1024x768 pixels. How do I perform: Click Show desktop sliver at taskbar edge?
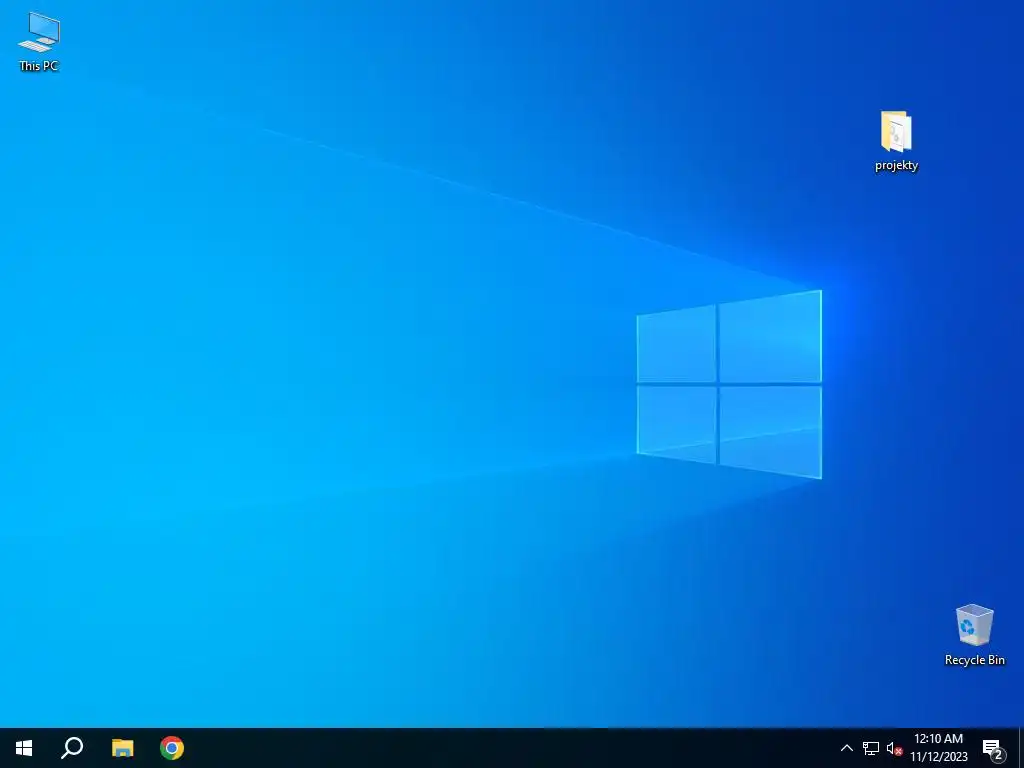tap(1021, 748)
